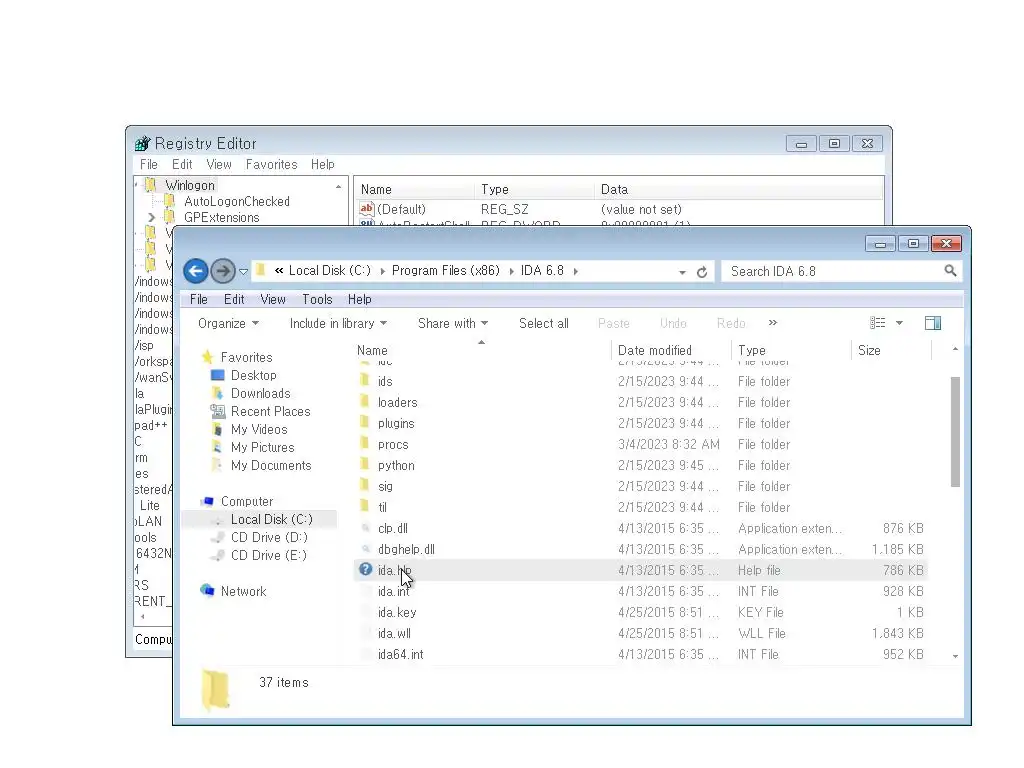Change view using the view mode icon
The image size is (1024, 768).
(877, 323)
